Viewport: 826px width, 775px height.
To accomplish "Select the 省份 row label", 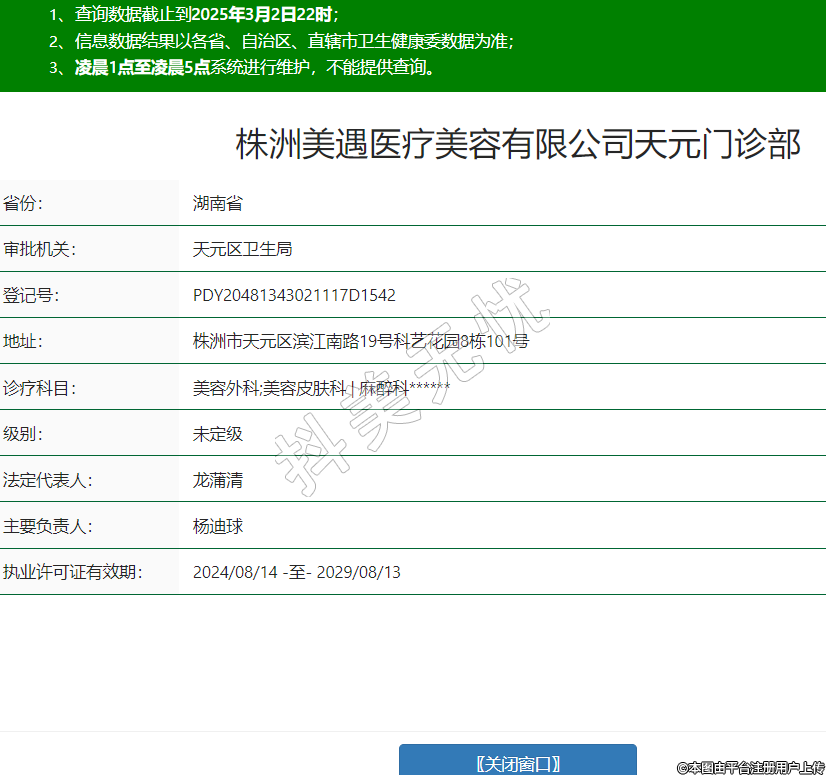I will click(x=24, y=204).
